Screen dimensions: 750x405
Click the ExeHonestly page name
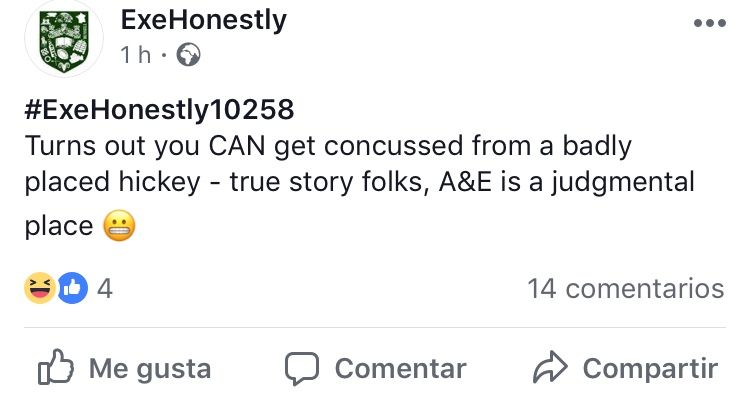pos(204,21)
